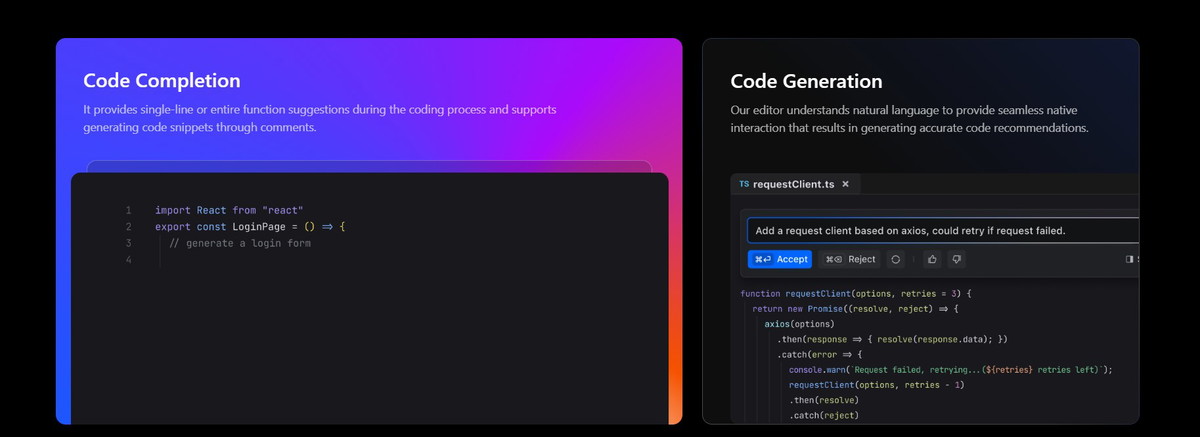
Task: Select the requestClient.ts editor tab
Action: [x=794, y=184]
